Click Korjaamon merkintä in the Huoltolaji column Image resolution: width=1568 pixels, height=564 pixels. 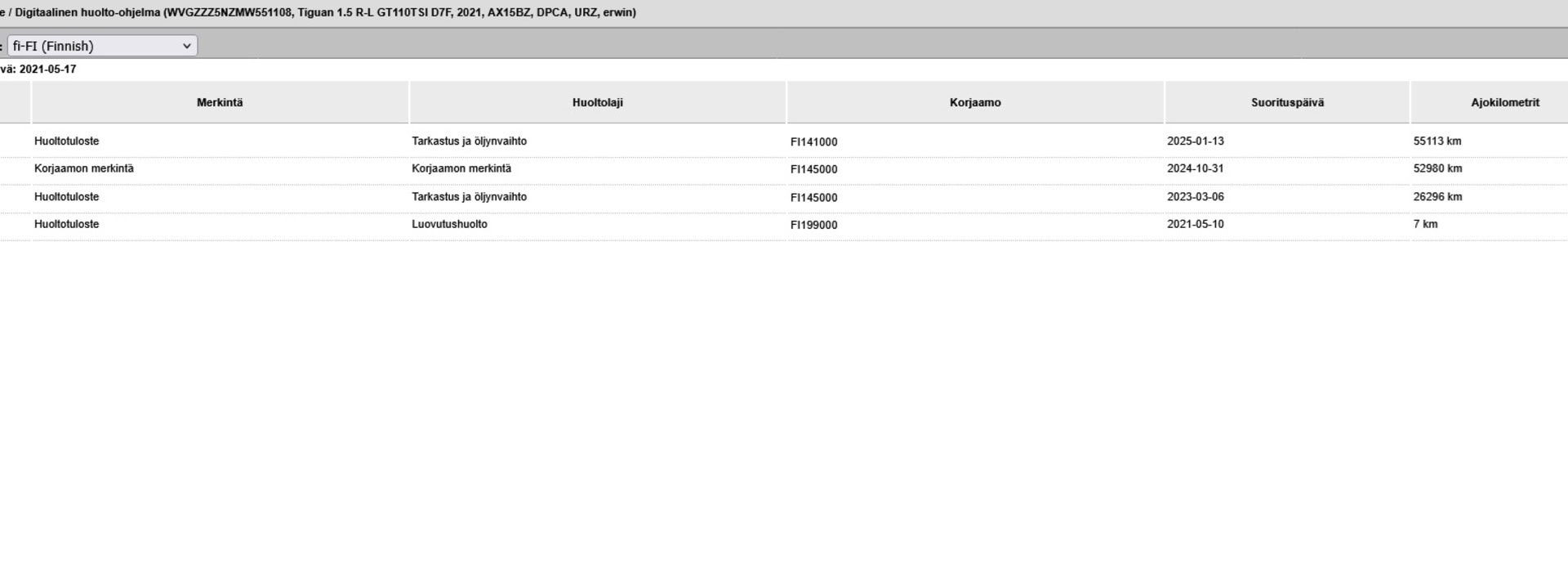point(461,168)
